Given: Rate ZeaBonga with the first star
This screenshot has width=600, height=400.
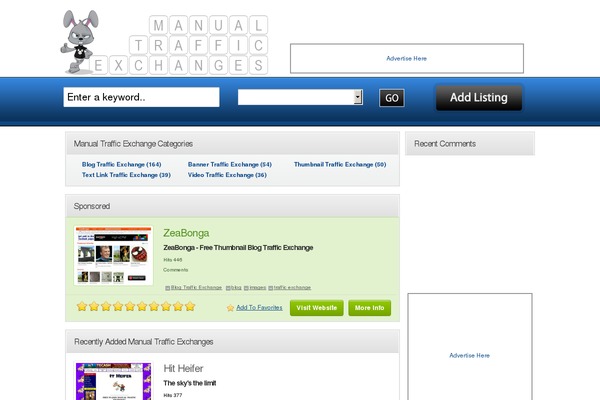Looking at the screenshot, I should coord(82,306).
